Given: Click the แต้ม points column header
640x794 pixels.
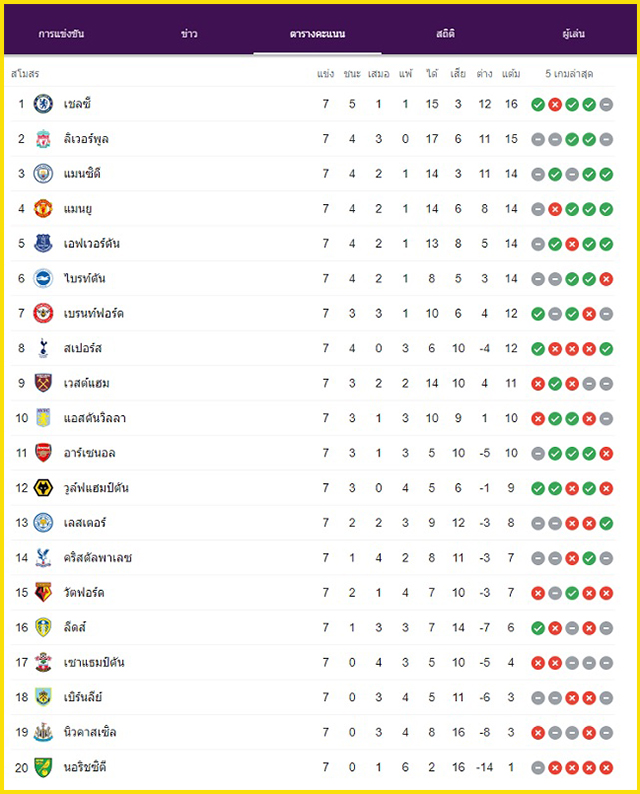Looking at the screenshot, I should click(x=511, y=74).
